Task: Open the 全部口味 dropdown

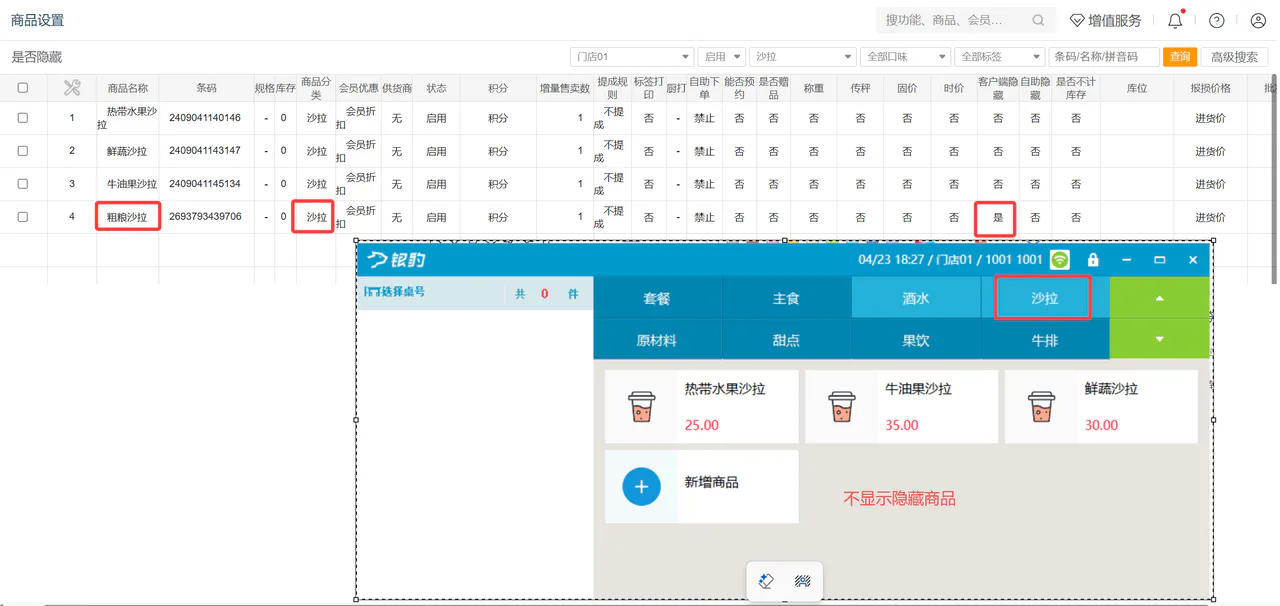Action: (904, 57)
